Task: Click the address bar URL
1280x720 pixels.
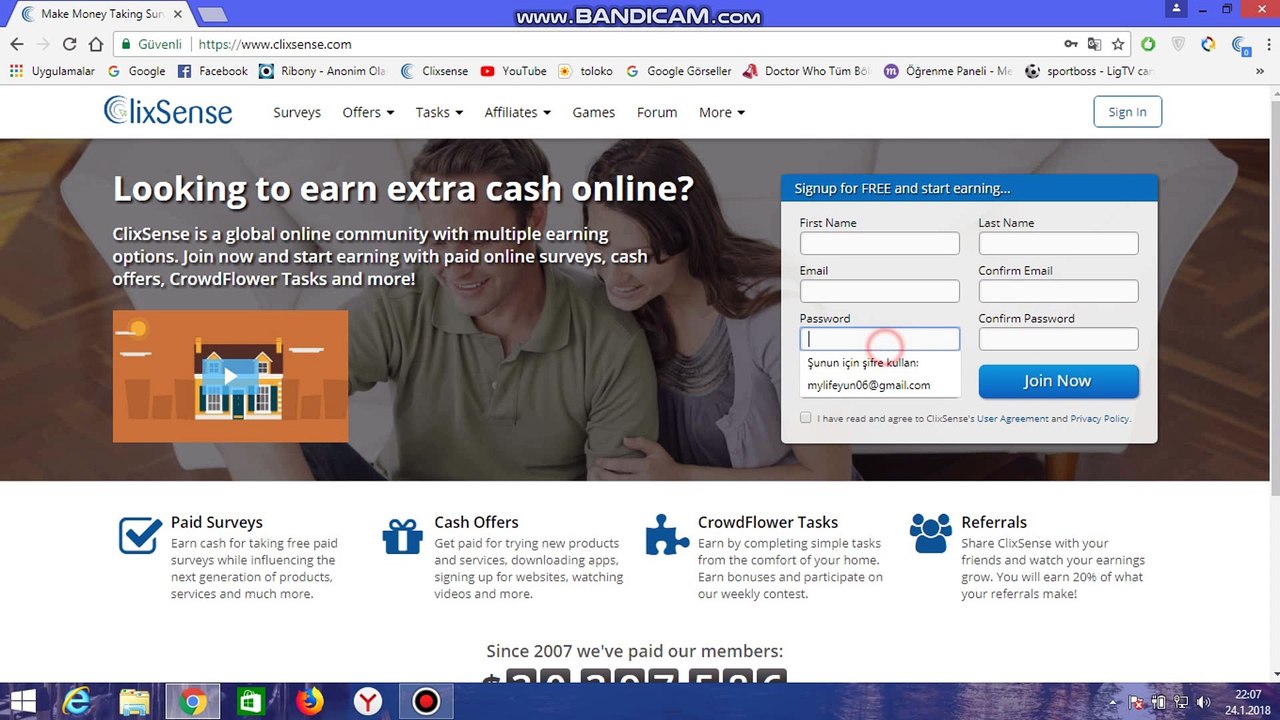Action: click(275, 44)
